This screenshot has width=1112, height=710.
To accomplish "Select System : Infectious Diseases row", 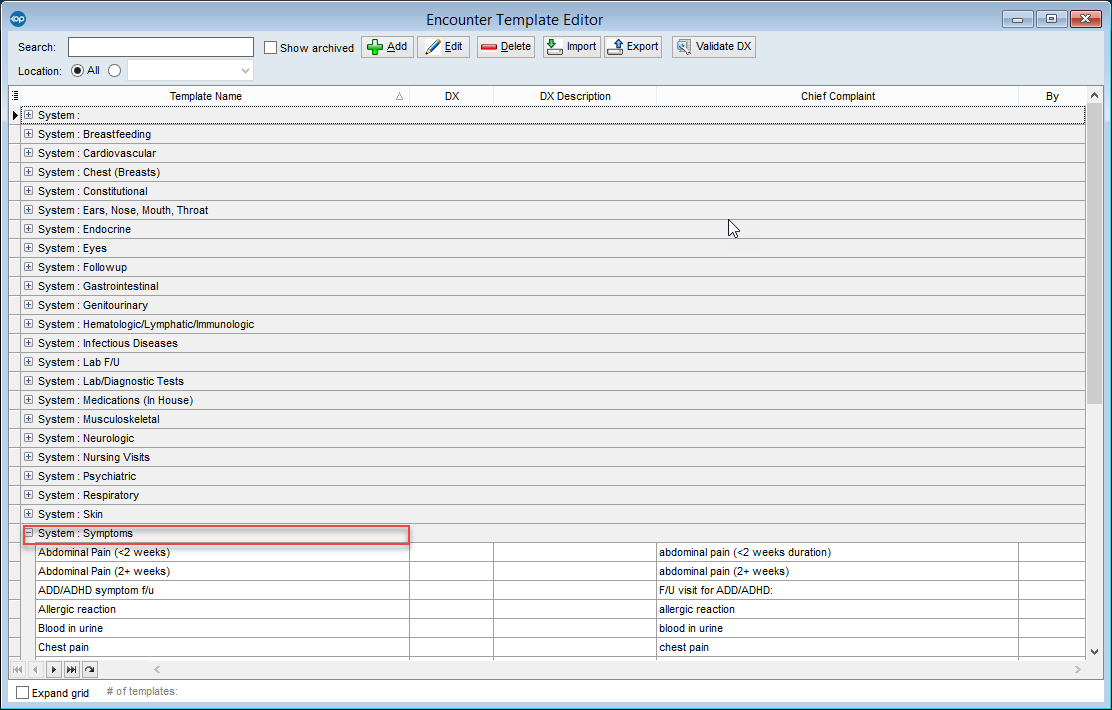I will tap(553, 343).
